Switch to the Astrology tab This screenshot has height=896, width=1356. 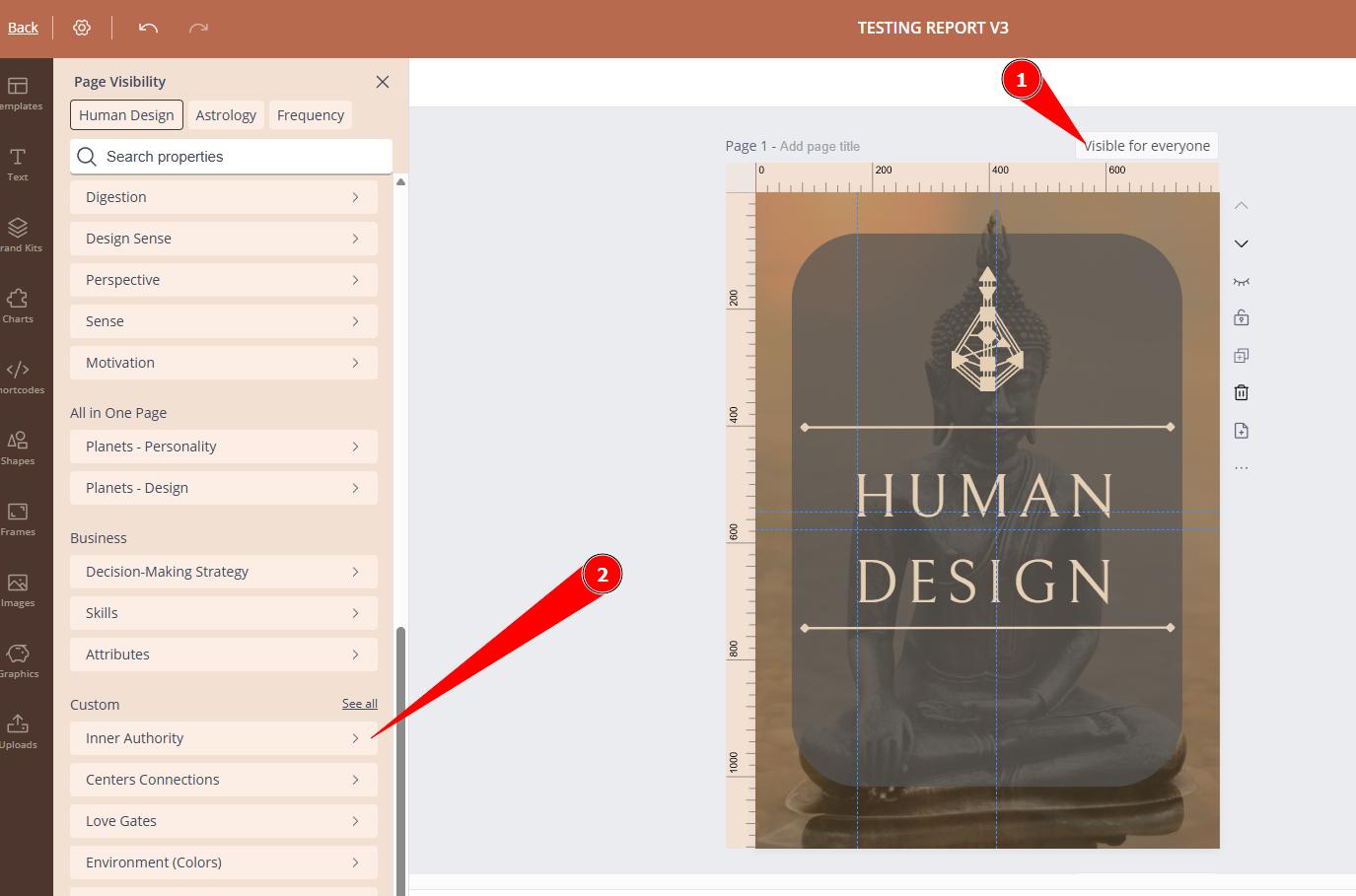pos(226,115)
